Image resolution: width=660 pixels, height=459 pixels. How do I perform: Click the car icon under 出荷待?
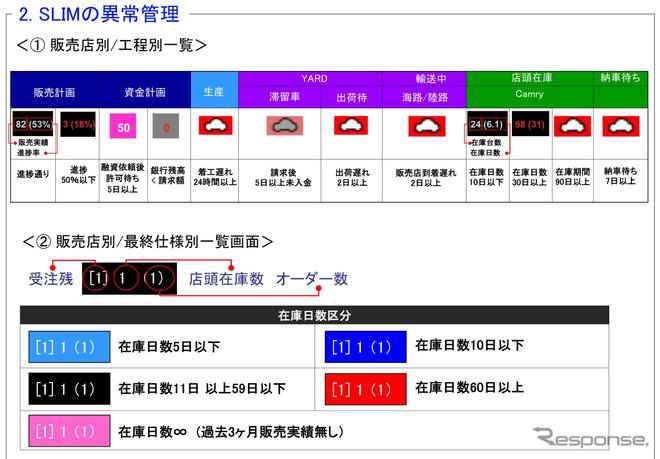351,125
